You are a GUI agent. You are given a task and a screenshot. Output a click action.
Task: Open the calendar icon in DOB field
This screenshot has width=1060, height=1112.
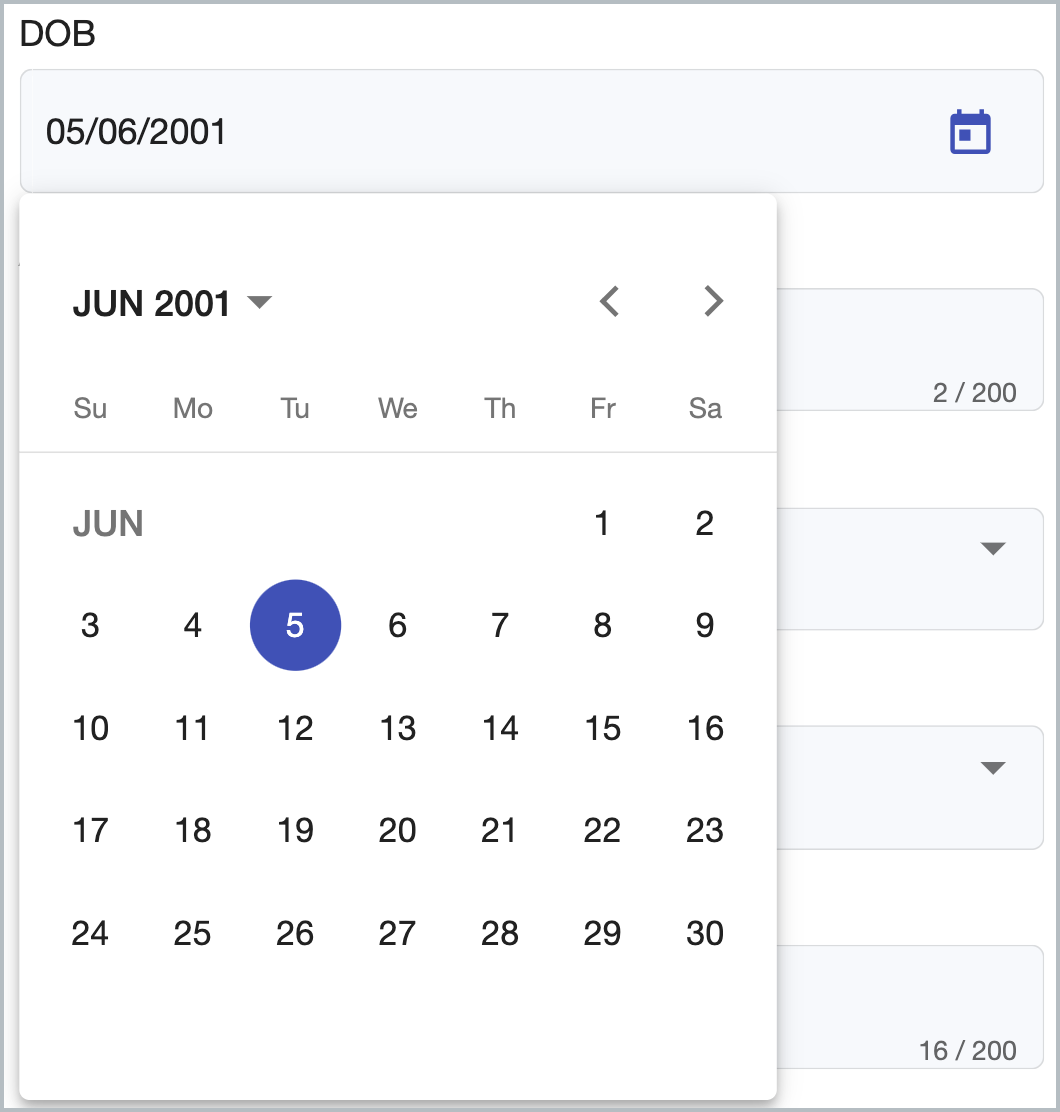pyautogui.click(x=970, y=132)
